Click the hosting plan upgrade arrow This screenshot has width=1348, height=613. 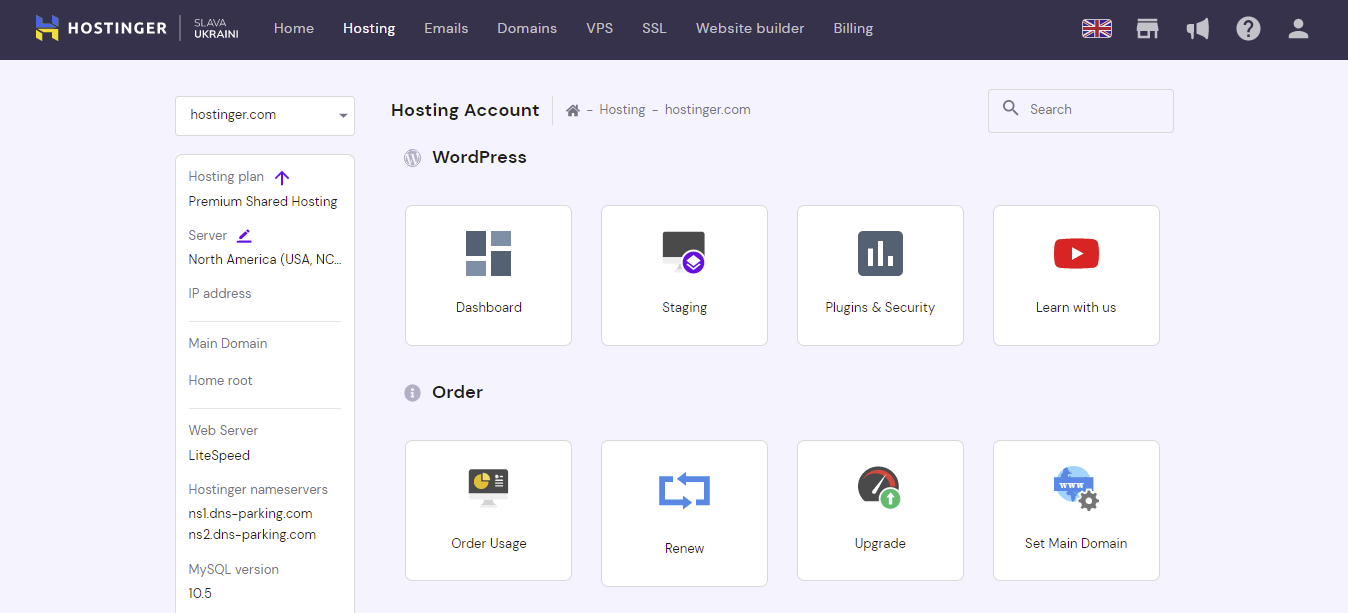281,176
